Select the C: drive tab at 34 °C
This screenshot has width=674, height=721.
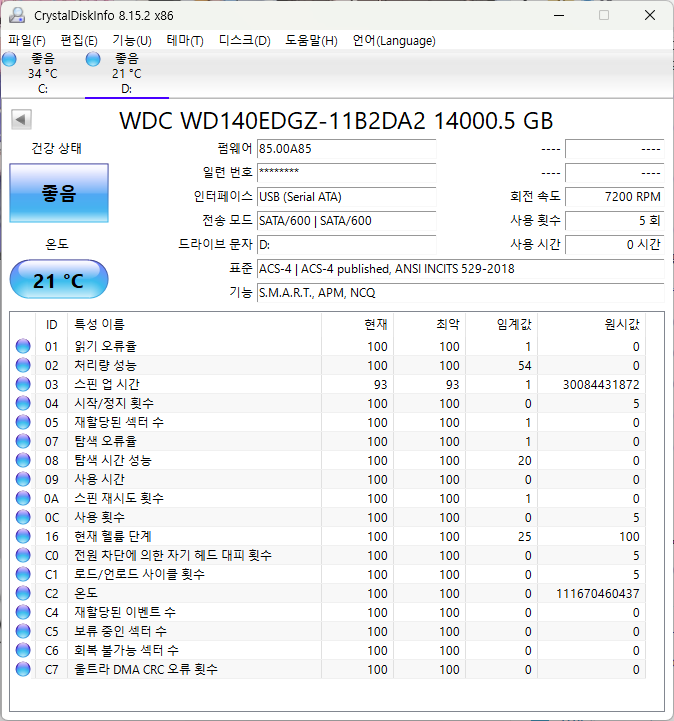(43, 74)
